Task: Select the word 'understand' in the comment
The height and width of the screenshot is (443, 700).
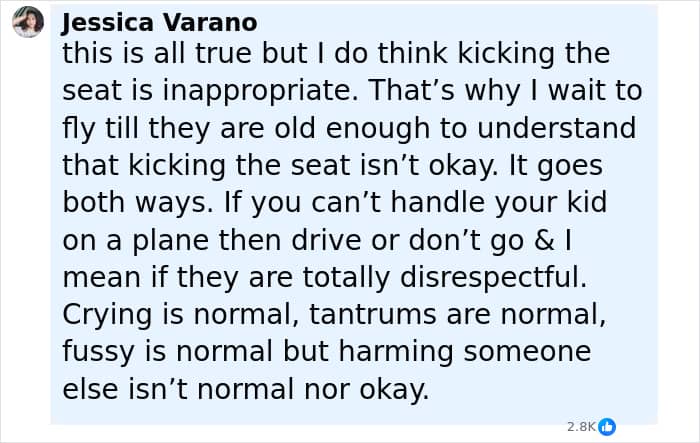Action: (x=556, y=128)
